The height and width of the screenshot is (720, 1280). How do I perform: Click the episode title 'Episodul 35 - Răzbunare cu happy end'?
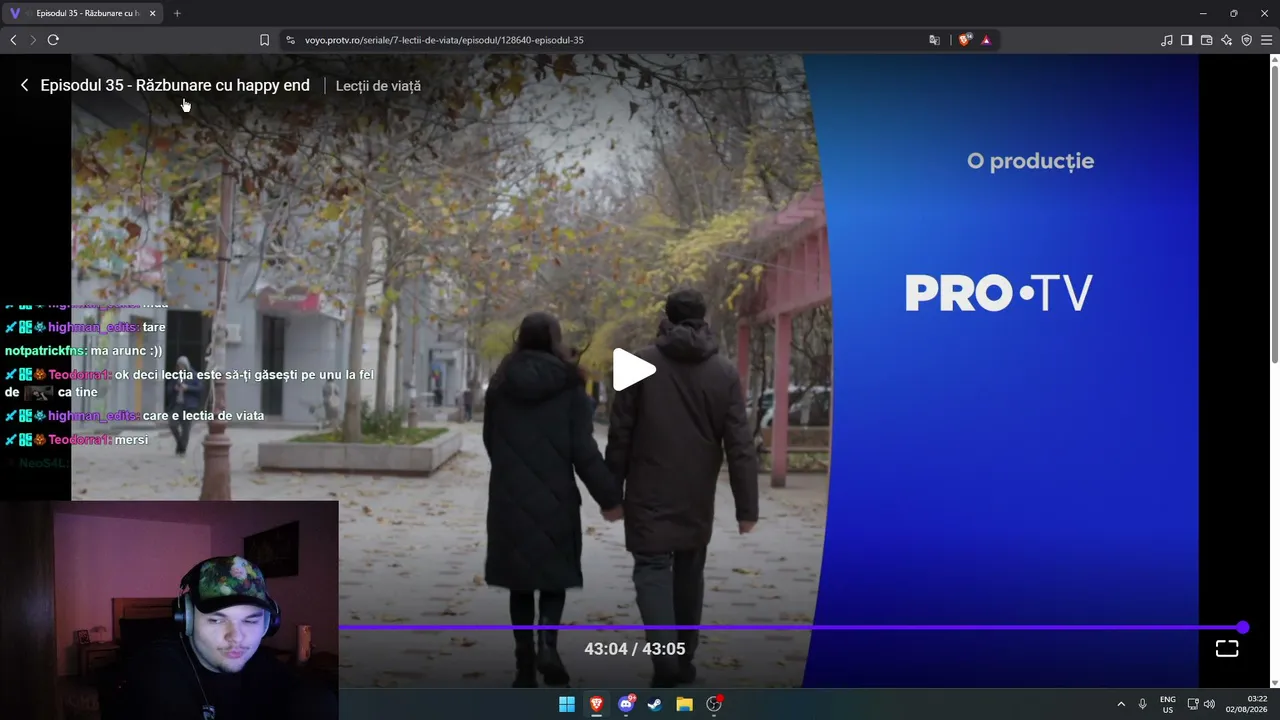(175, 86)
